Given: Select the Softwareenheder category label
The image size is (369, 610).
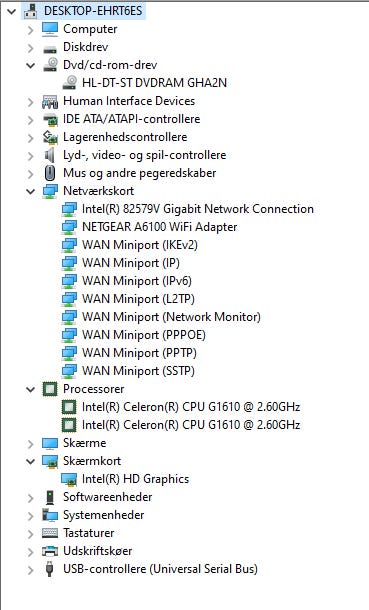Looking at the screenshot, I should tap(108, 497).
